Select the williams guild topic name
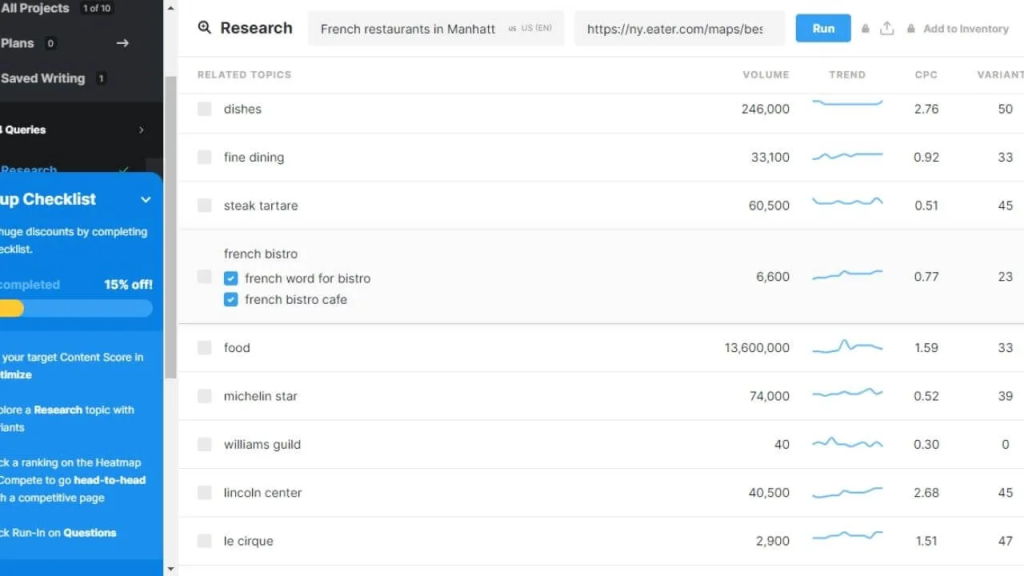The height and width of the screenshot is (576, 1024). tap(262, 445)
